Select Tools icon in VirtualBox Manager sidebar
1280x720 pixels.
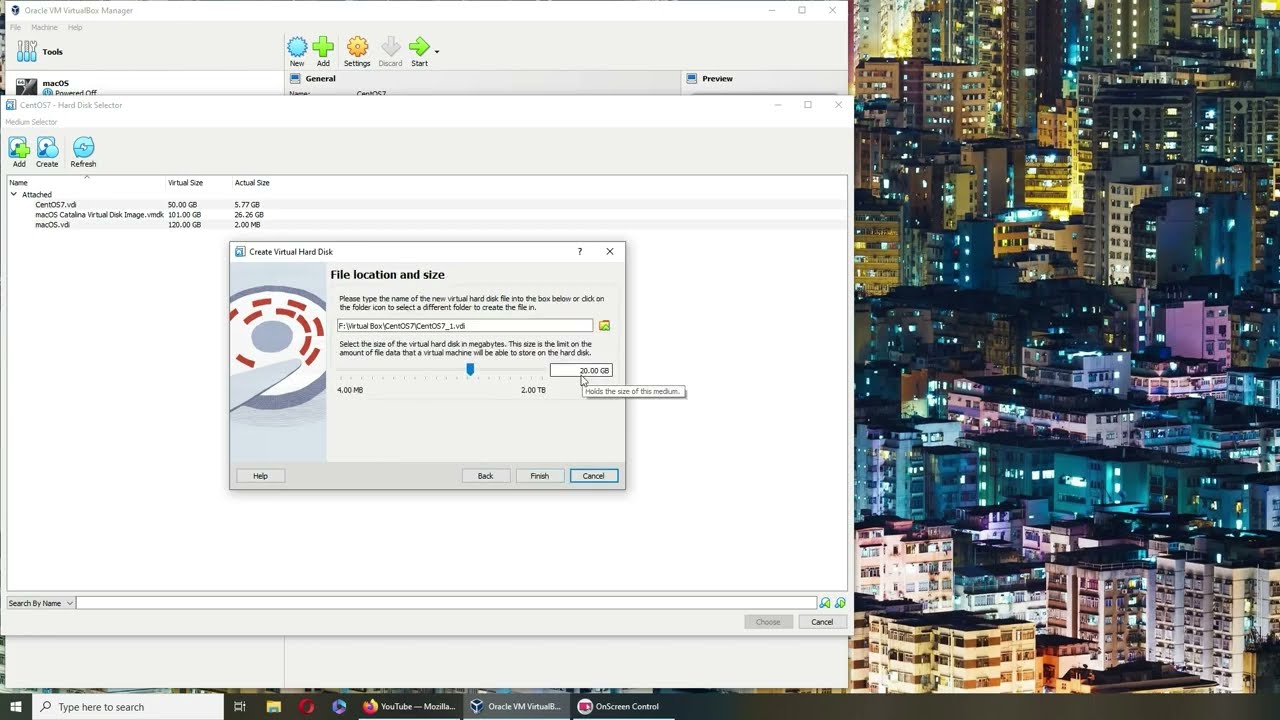[x=27, y=51]
